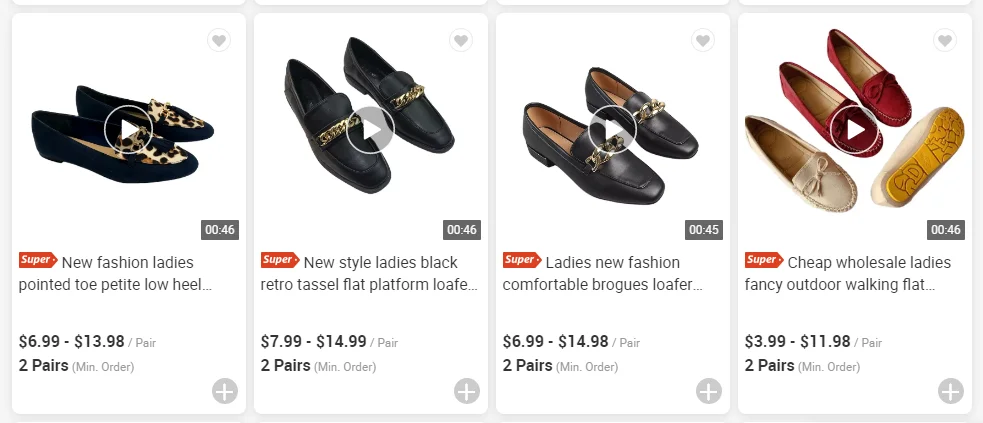Play video for leopard pointed toe flats
983x423 pixels.
coord(129,129)
